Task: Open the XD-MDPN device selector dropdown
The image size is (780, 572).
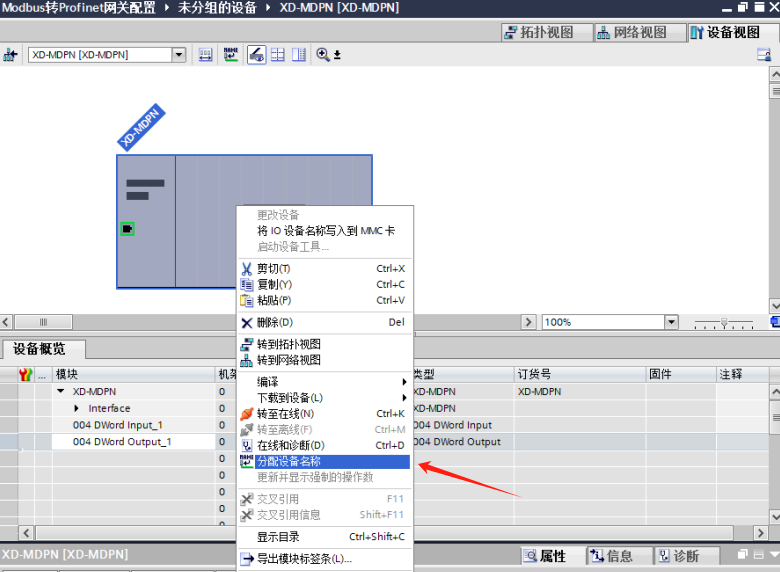Action: tap(179, 55)
